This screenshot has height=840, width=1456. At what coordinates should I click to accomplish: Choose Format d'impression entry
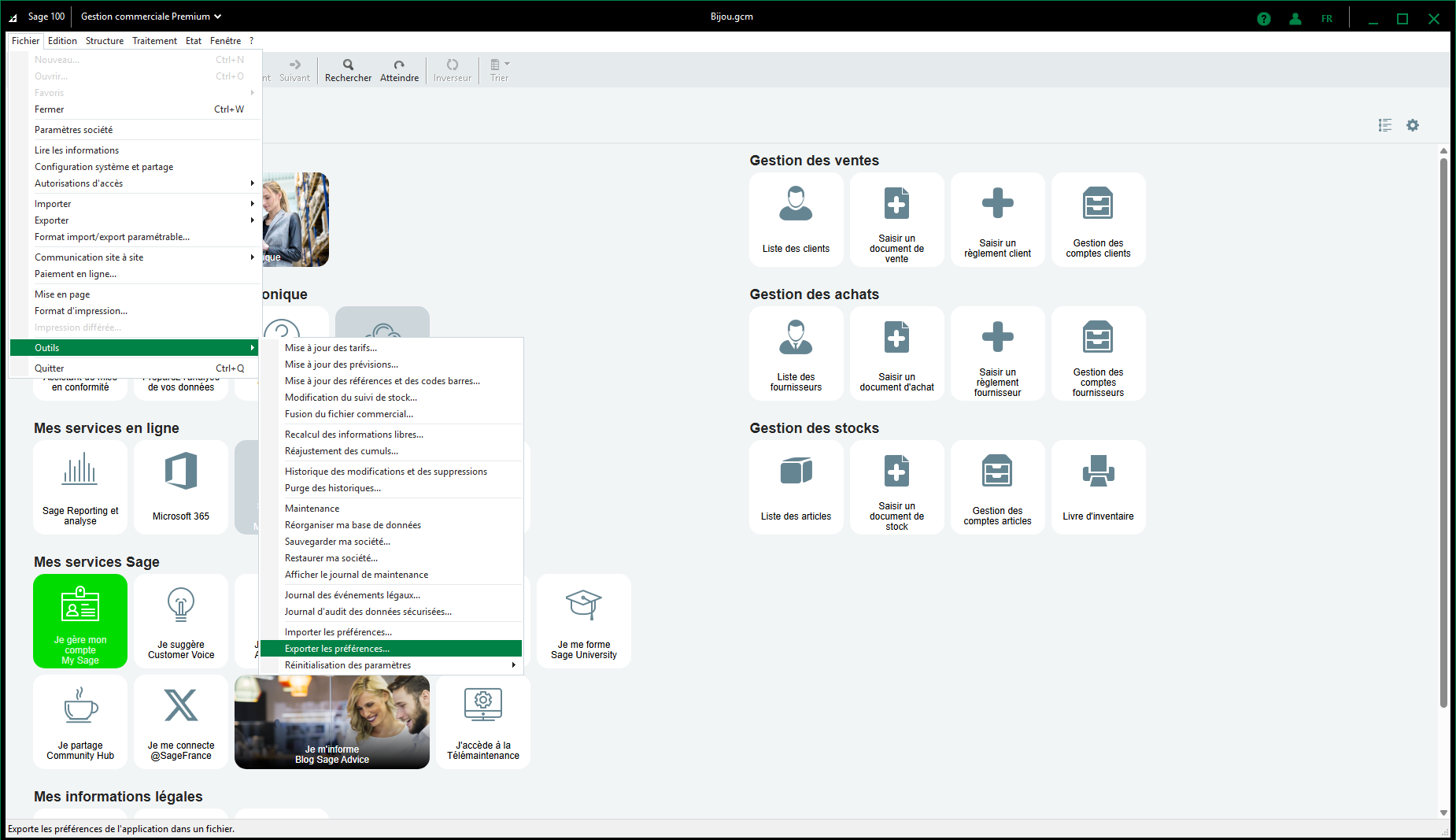pos(135,311)
